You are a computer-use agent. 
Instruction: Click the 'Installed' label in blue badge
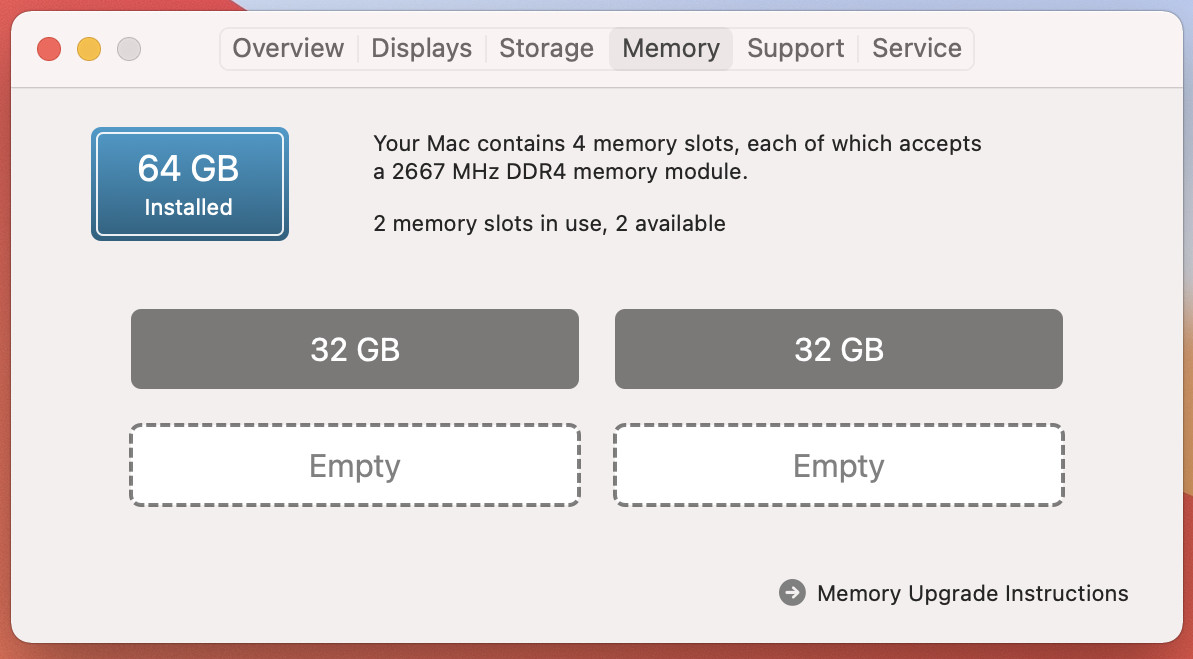point(188,207)
